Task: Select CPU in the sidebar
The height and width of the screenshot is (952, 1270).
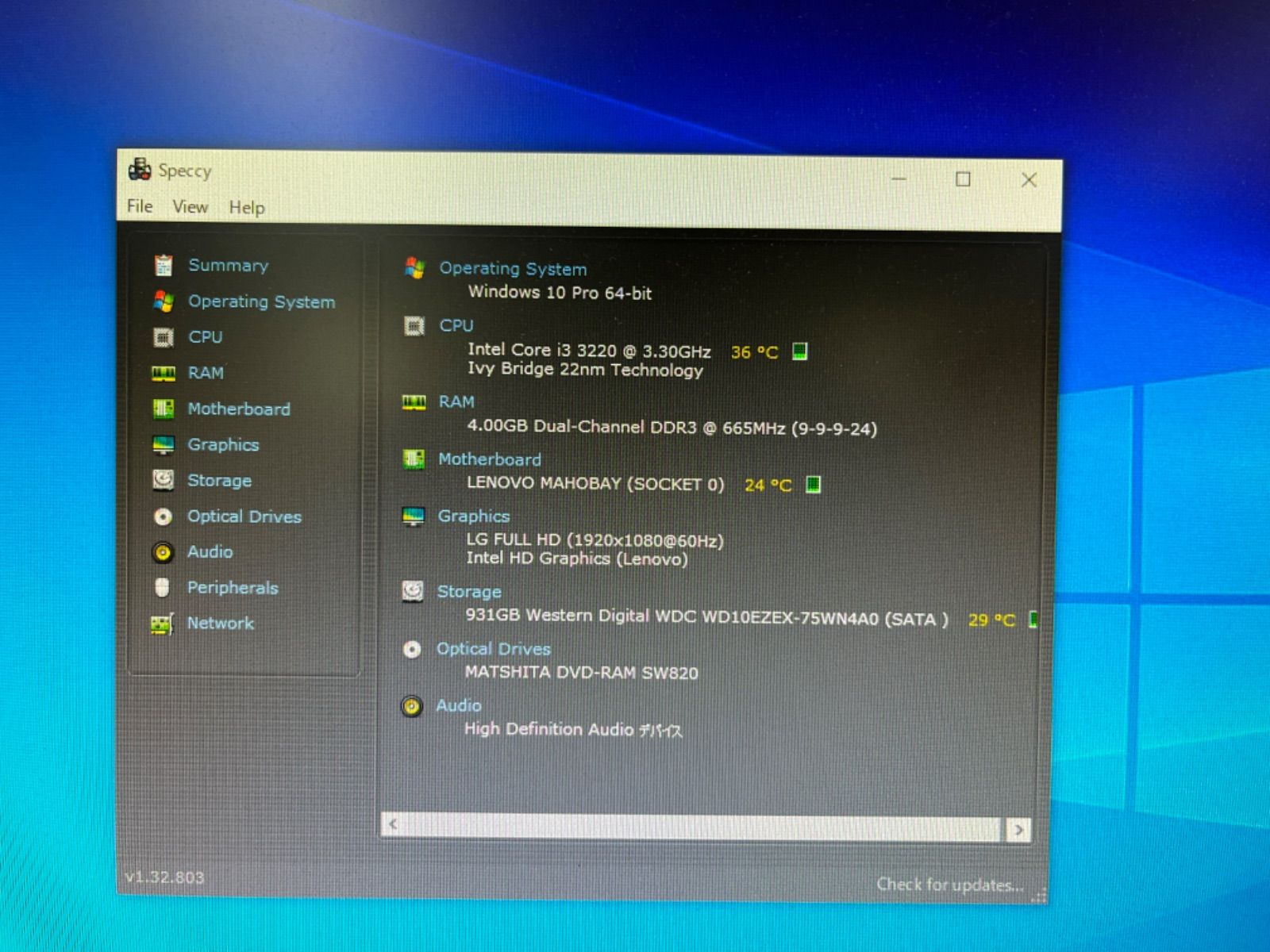Action: pos(205,336)
